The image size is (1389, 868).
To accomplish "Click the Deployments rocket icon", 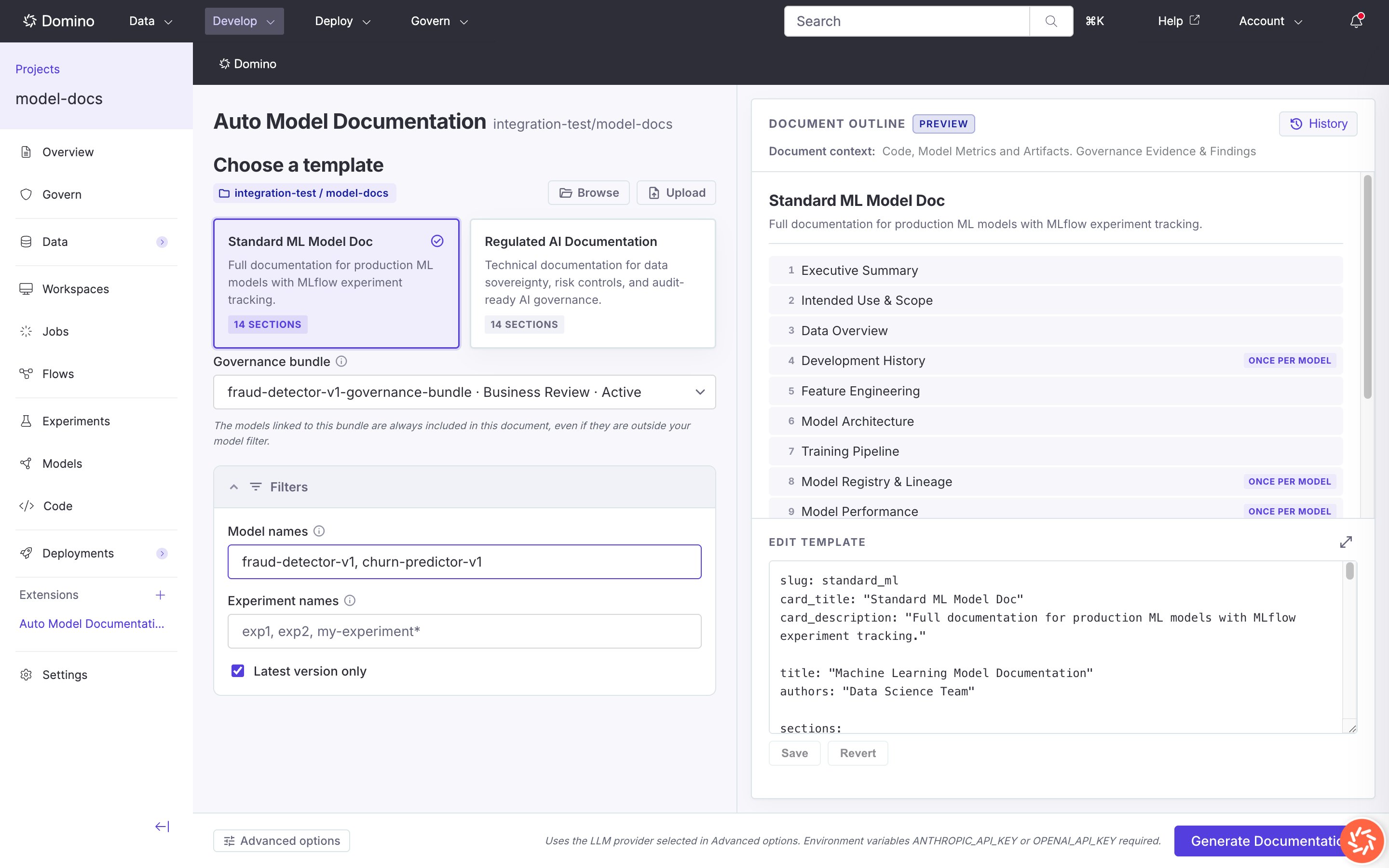I will 26,553.
